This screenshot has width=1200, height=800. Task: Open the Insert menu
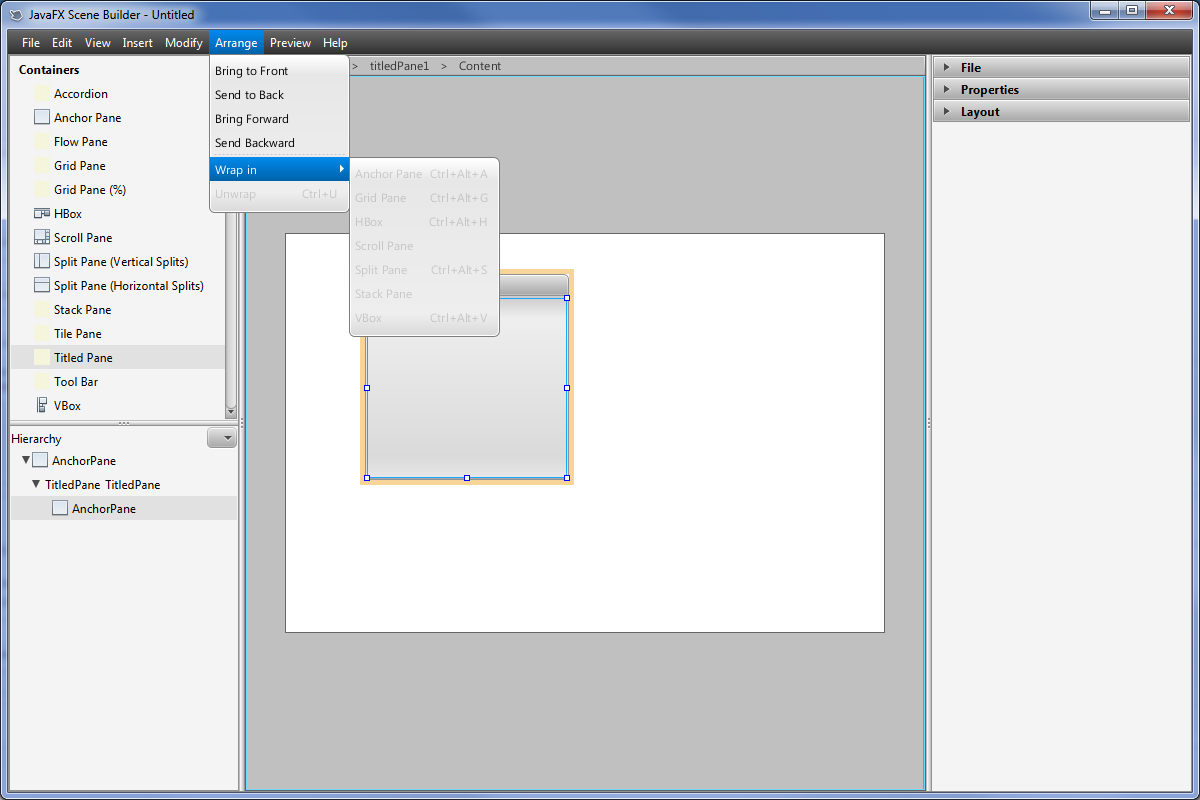(x=138, y=43)
